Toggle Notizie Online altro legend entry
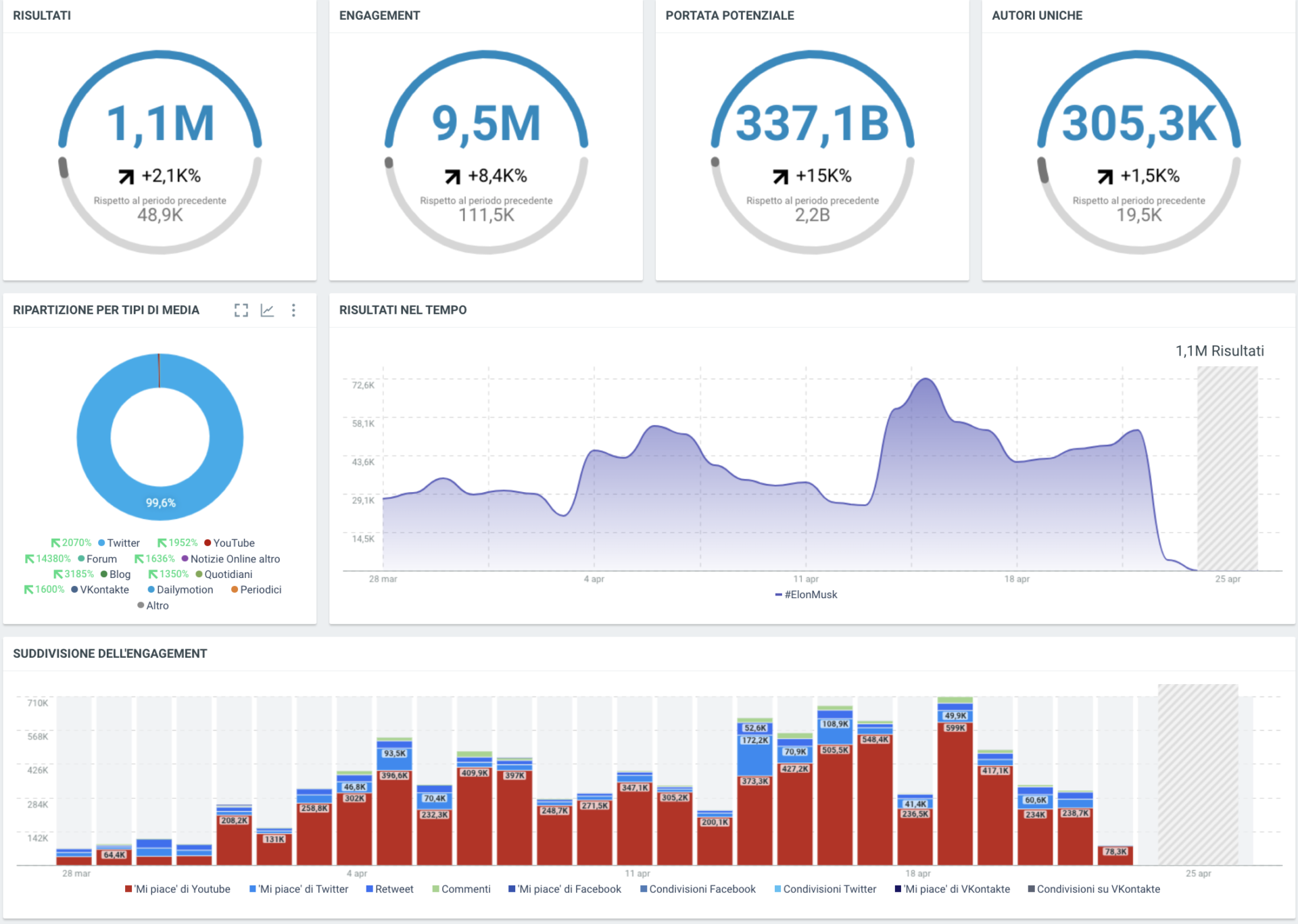 (x=231, y=559)
